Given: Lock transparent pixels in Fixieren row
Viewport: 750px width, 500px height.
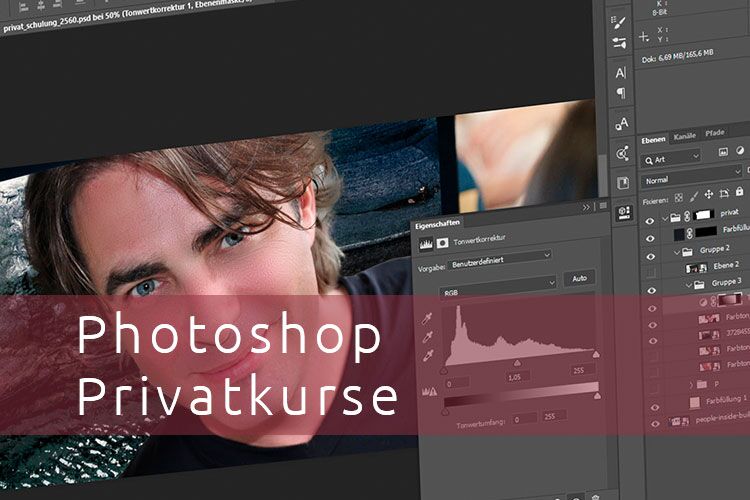Looking at the screenshot, I should coord(679,197).
